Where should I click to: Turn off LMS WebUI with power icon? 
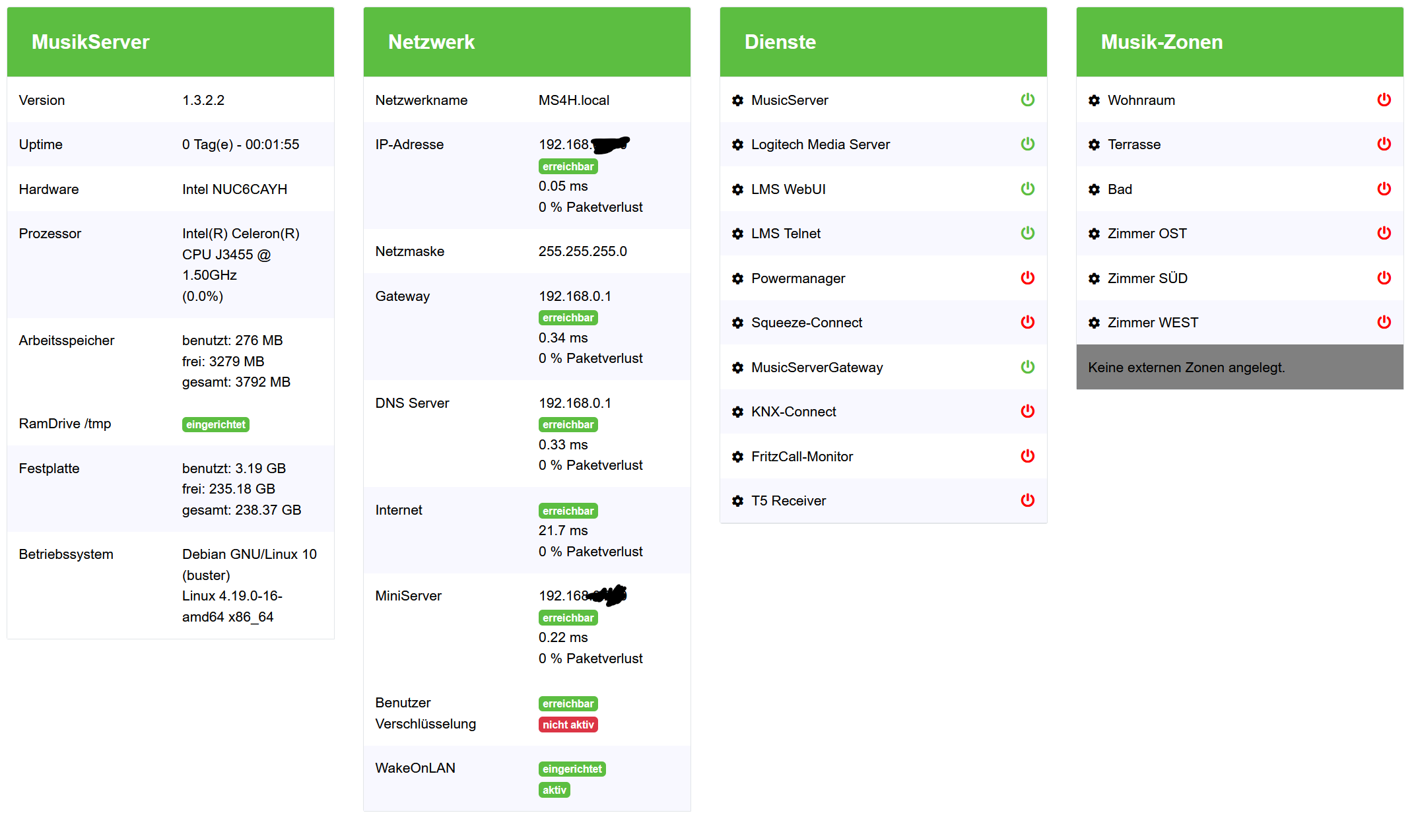pos(1027,189)
